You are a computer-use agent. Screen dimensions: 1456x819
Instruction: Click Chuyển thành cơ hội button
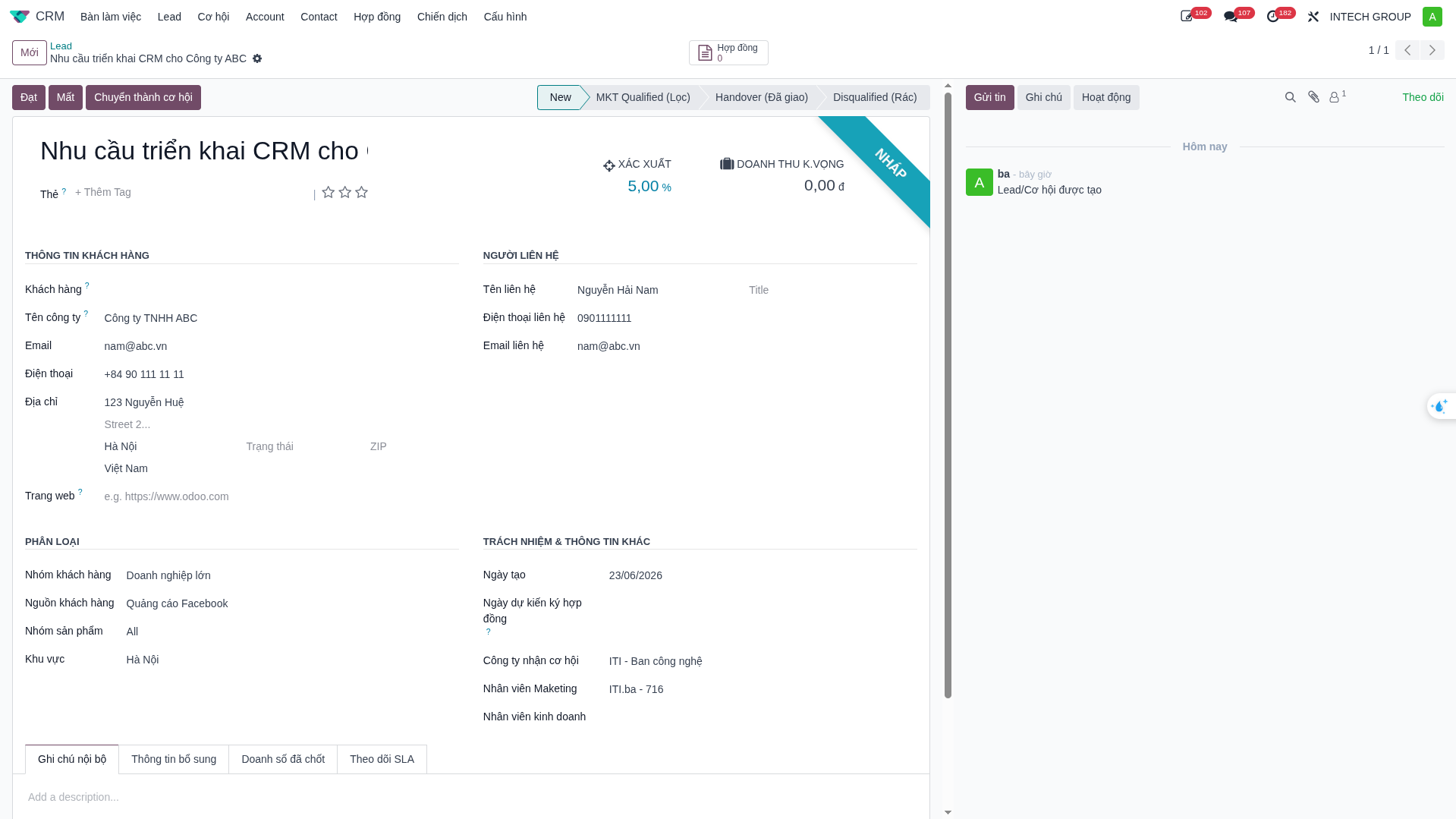[x=143, y=97]
